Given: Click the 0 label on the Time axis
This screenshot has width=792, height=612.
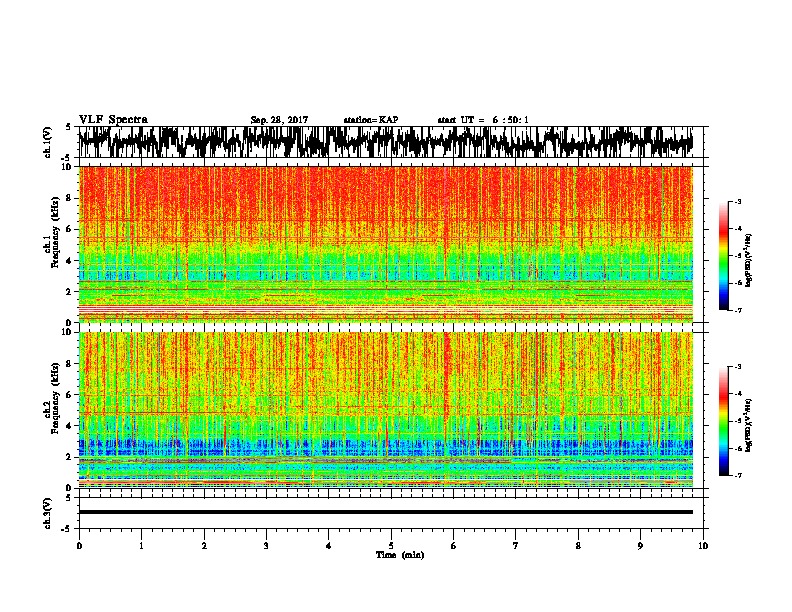Looking at the screenshot, I should coord(79,546).
